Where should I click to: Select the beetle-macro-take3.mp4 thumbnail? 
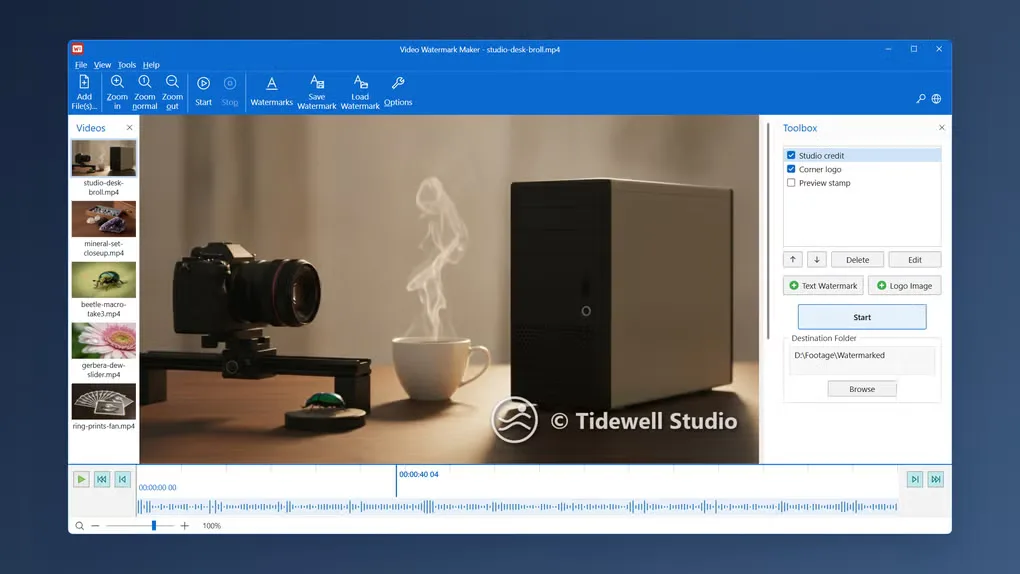[x=103, y=280]
